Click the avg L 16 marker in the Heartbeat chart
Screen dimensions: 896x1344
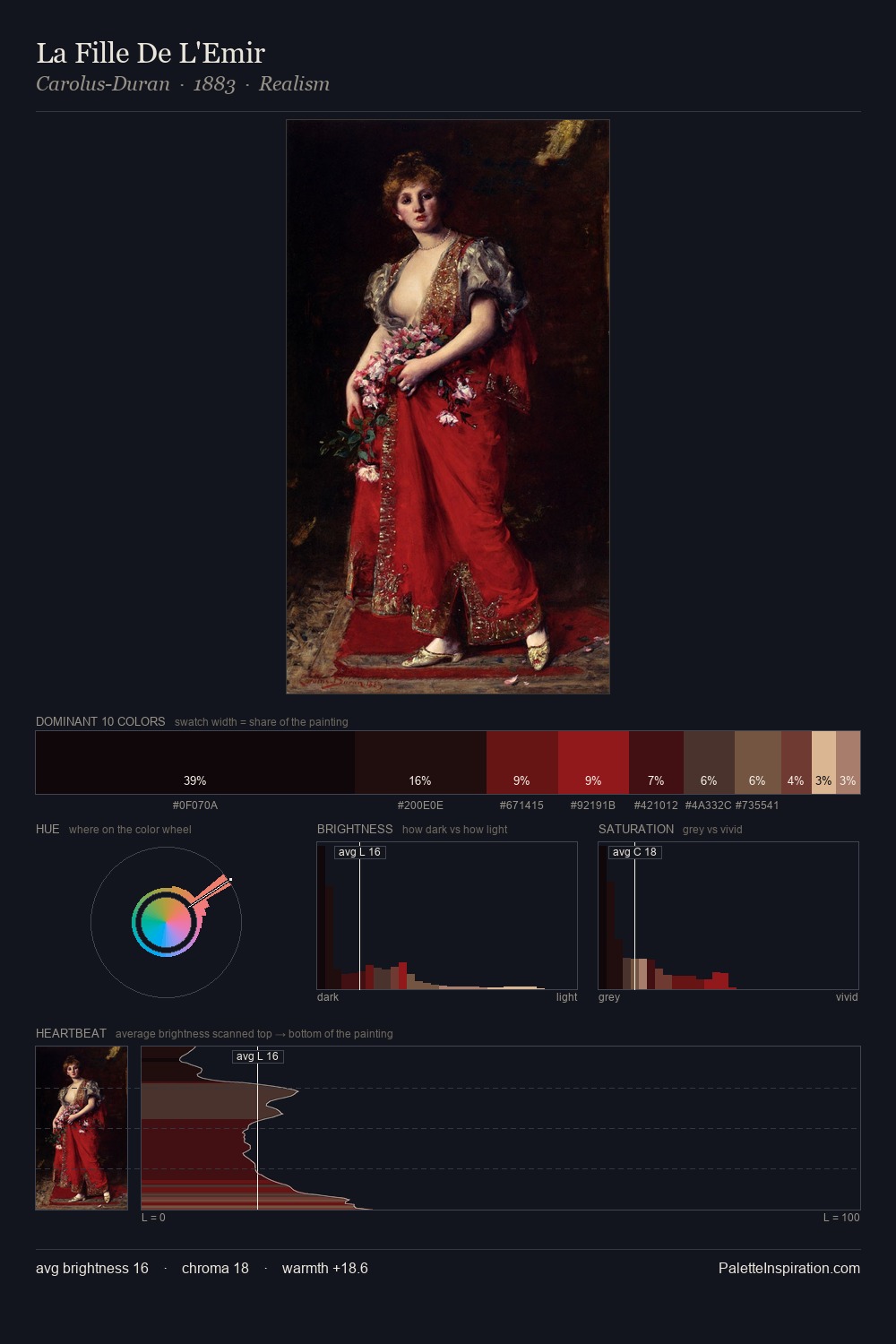tap(258, 1056)
